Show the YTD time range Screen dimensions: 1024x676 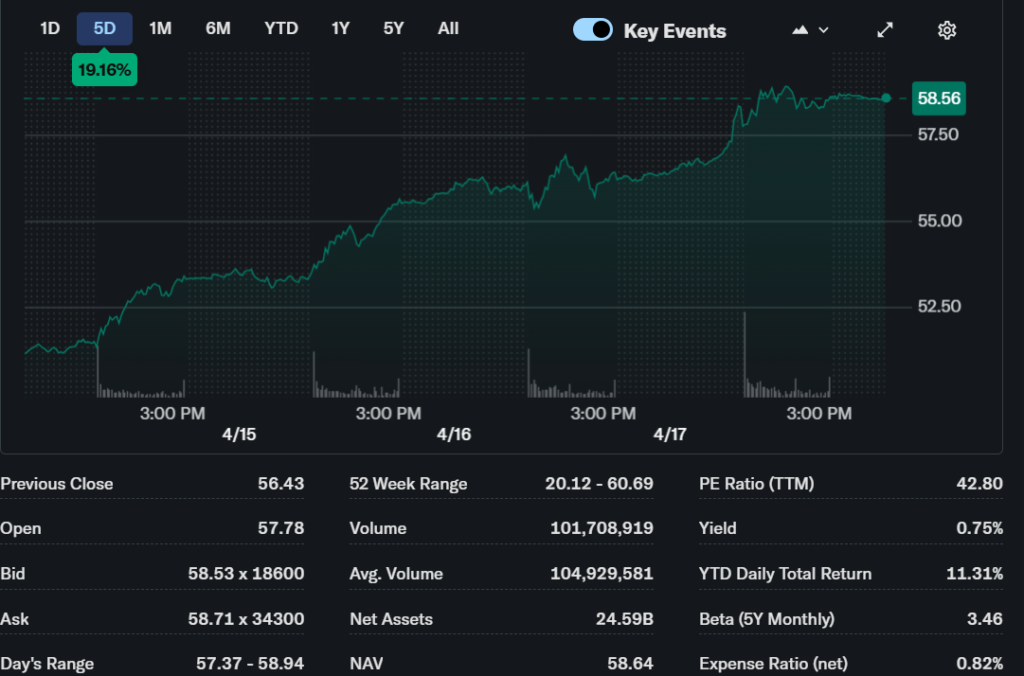281,28
